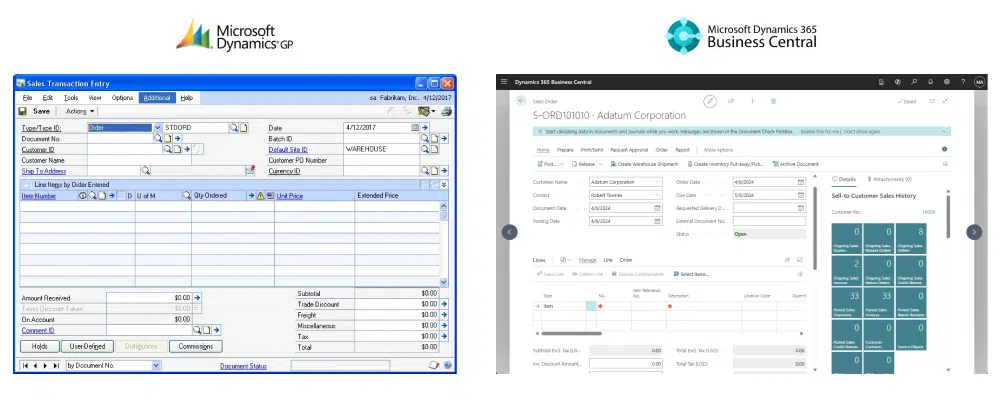Click the Unit Price link header
Image resolution: width=1000 pixels, height=400 pixels.
(x=290, y=196)
